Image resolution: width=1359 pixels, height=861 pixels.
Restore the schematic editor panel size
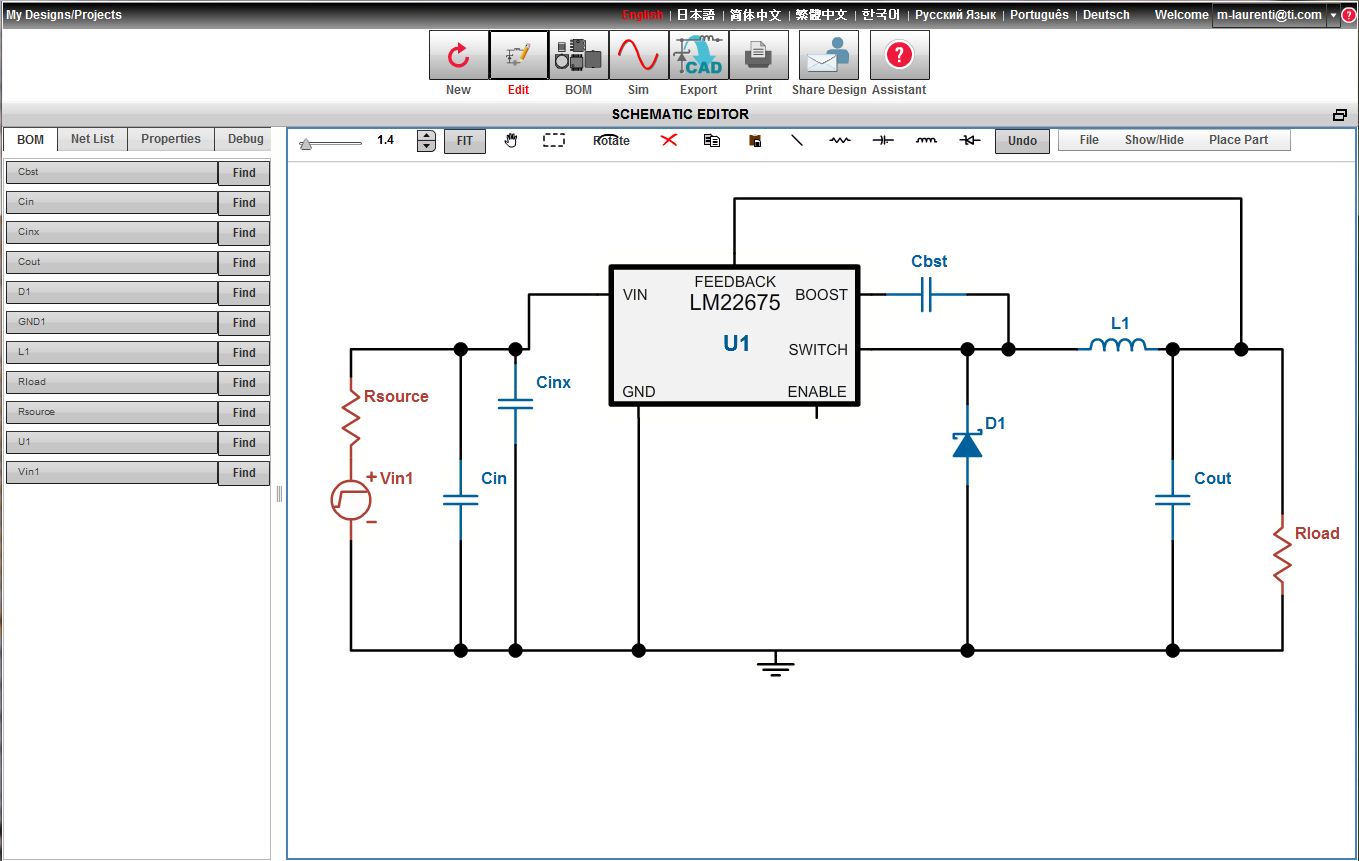[x=1340, y=115]
